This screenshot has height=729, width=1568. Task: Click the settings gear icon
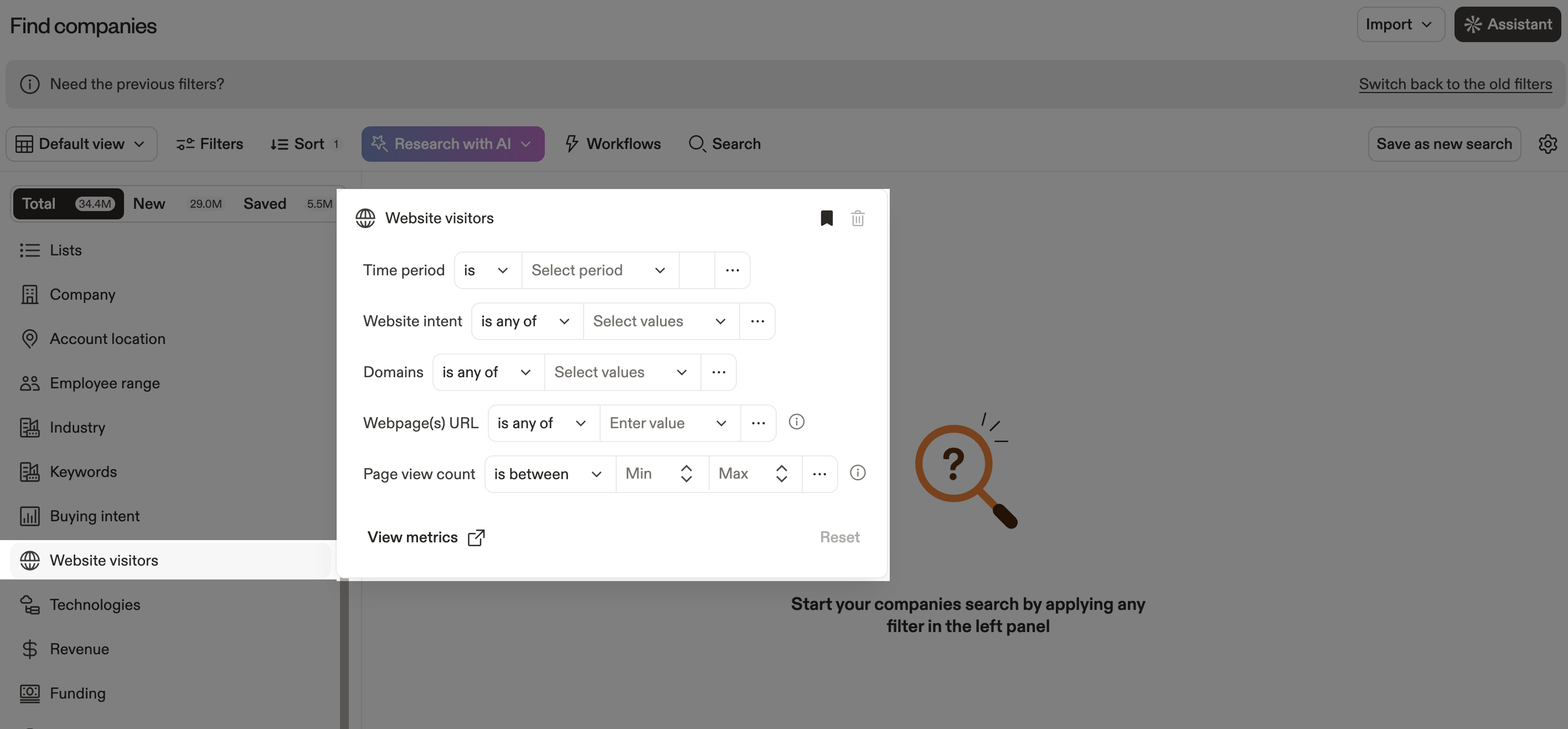tap(1548, 143)
